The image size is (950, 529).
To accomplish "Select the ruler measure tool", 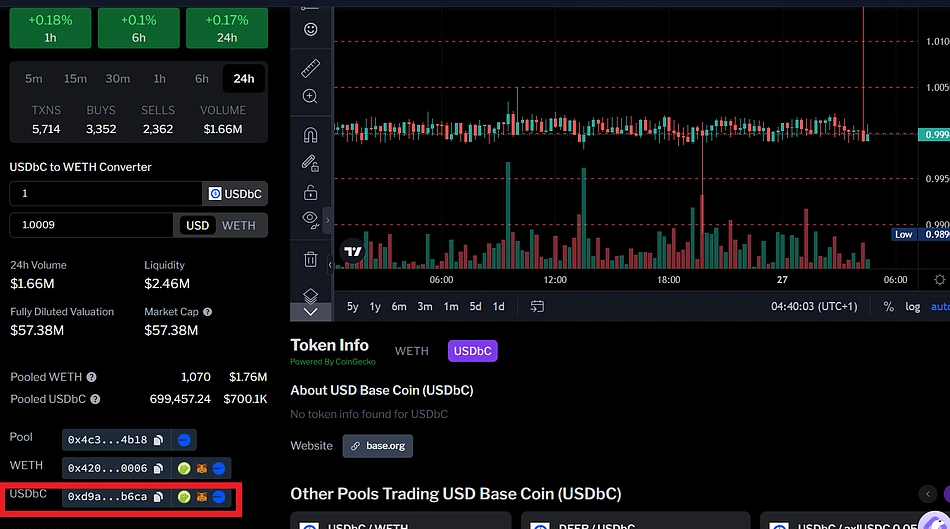I will pyautogui.click(x=310, y=68).
